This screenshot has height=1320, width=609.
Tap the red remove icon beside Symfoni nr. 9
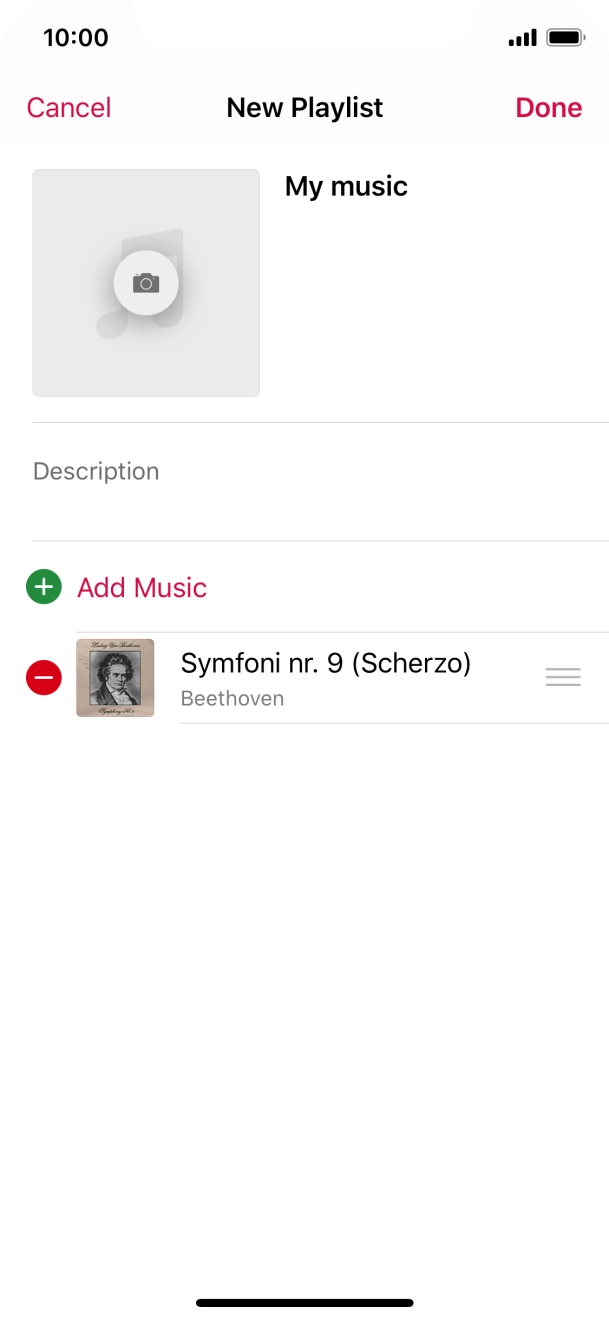[x=44, y=678]
